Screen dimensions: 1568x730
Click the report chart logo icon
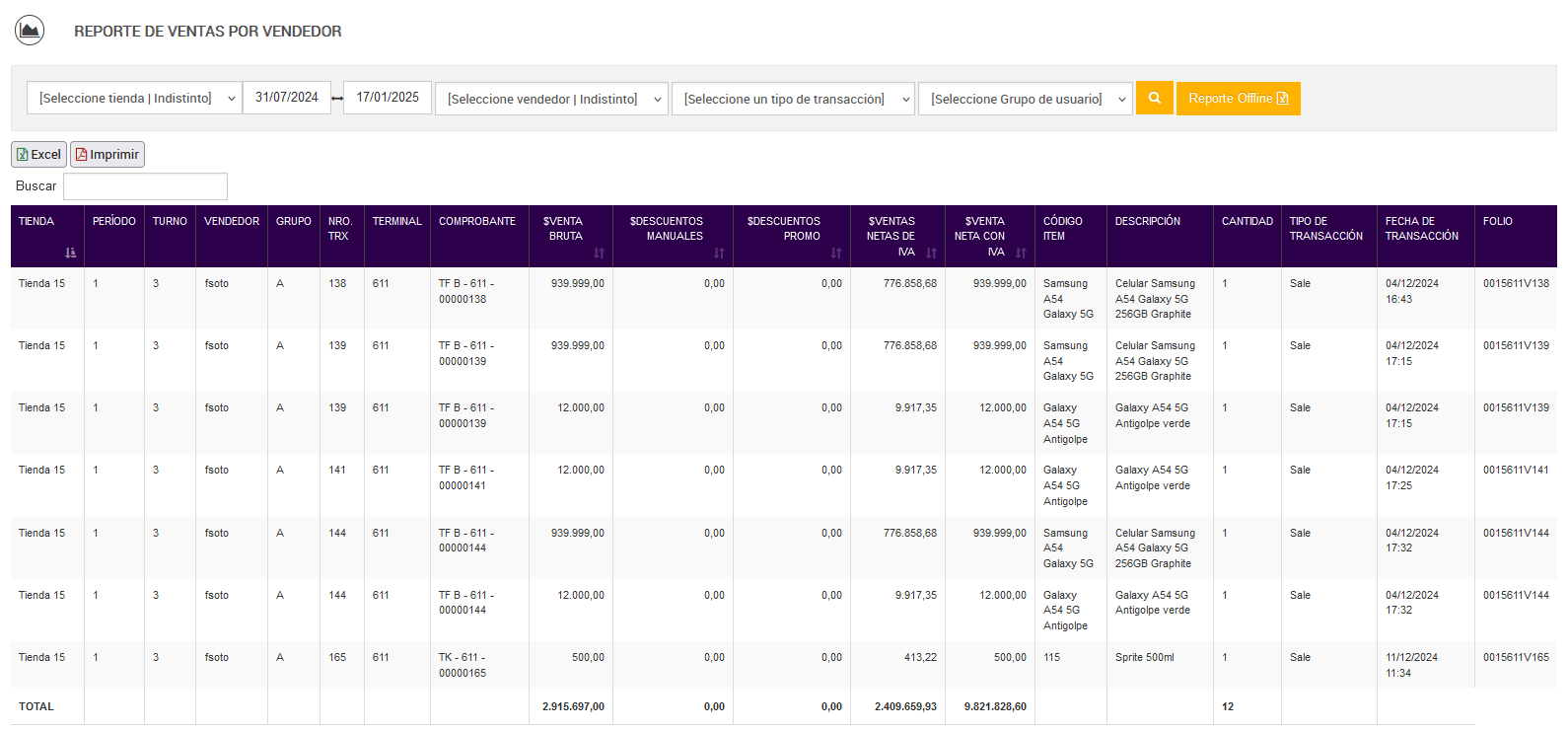(x=30, y=31)
